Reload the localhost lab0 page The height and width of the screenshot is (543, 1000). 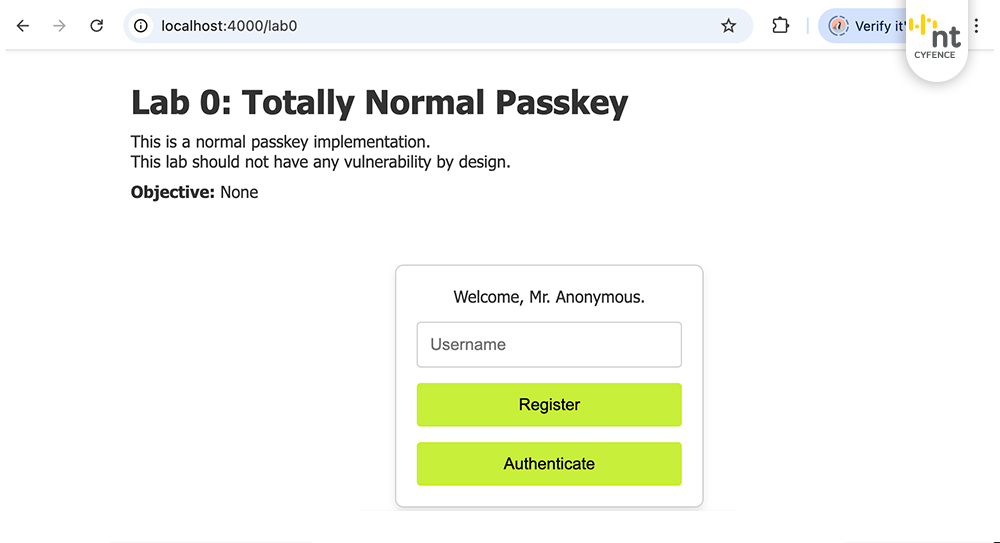(x=97, y=26)
